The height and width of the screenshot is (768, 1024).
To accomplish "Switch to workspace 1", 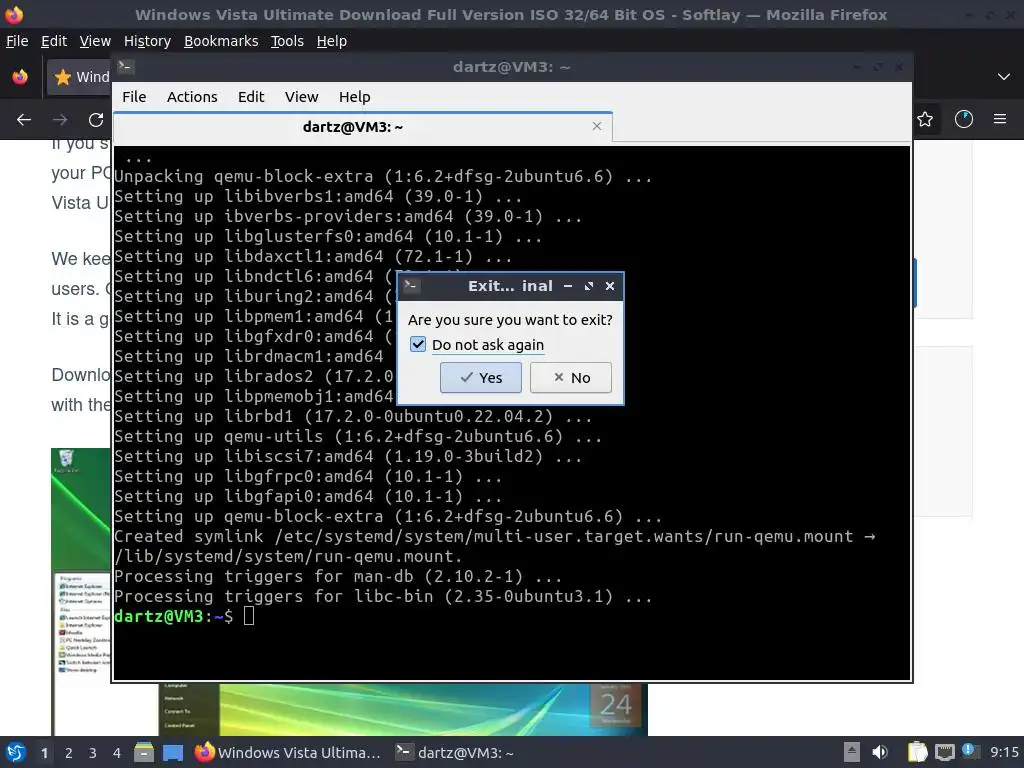I will [44, 753].
